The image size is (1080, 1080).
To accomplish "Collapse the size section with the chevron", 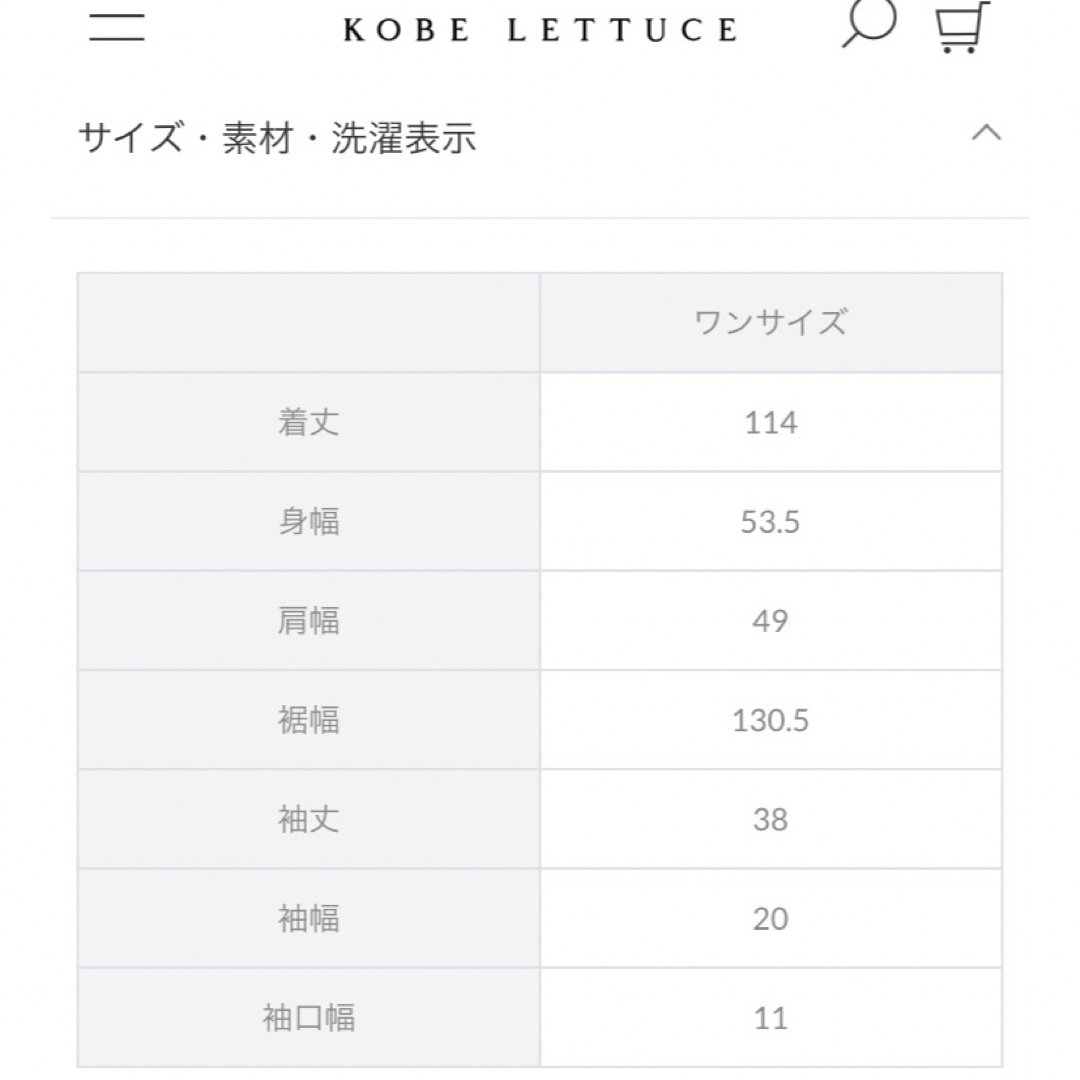I will point(986,132).
